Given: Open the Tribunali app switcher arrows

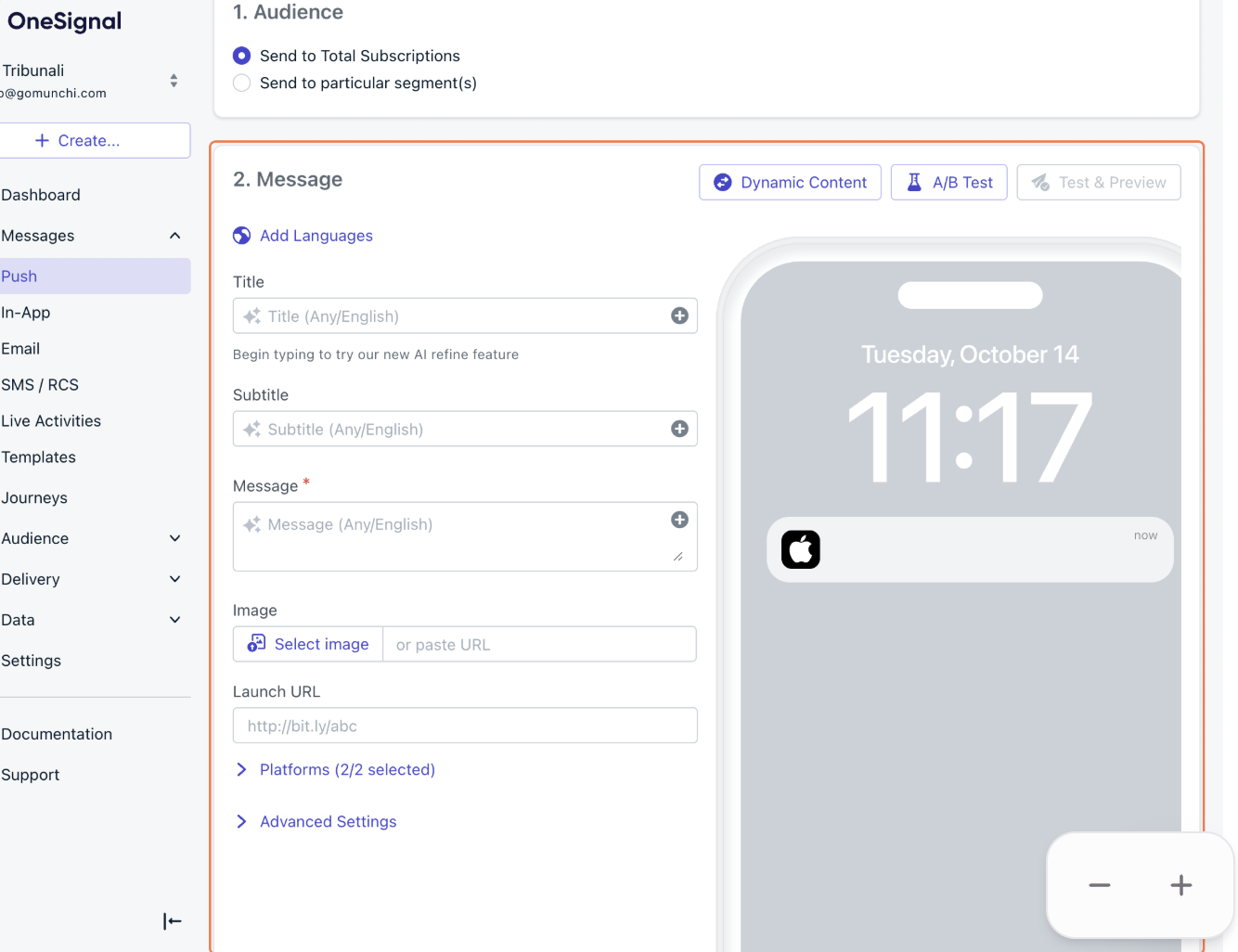Looking at the screenshot, I should point(174,81).
